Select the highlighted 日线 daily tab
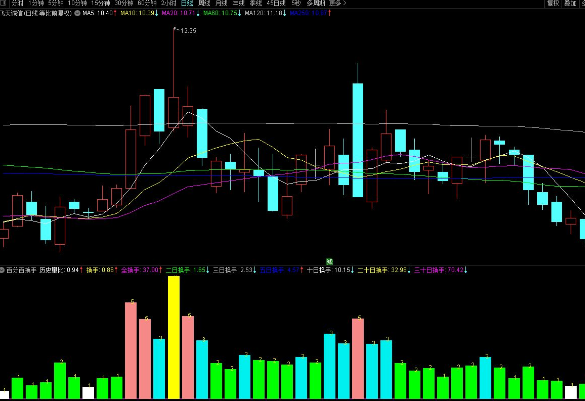 click(187, 3)
